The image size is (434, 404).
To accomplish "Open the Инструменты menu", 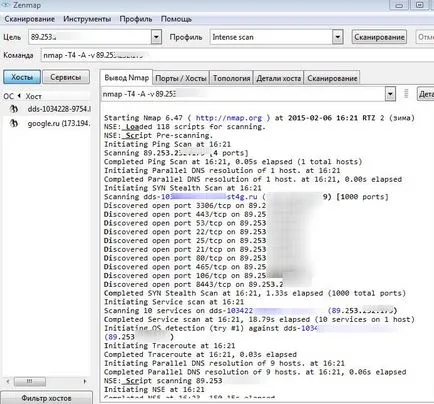I will (87, 19).
